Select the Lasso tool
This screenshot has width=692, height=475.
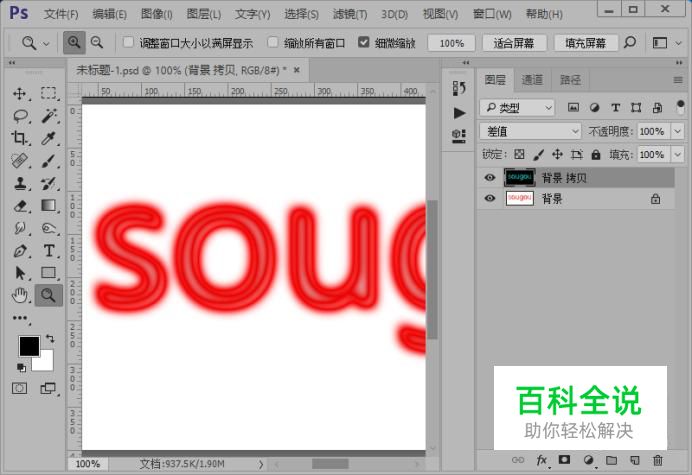tap(20, 116)
